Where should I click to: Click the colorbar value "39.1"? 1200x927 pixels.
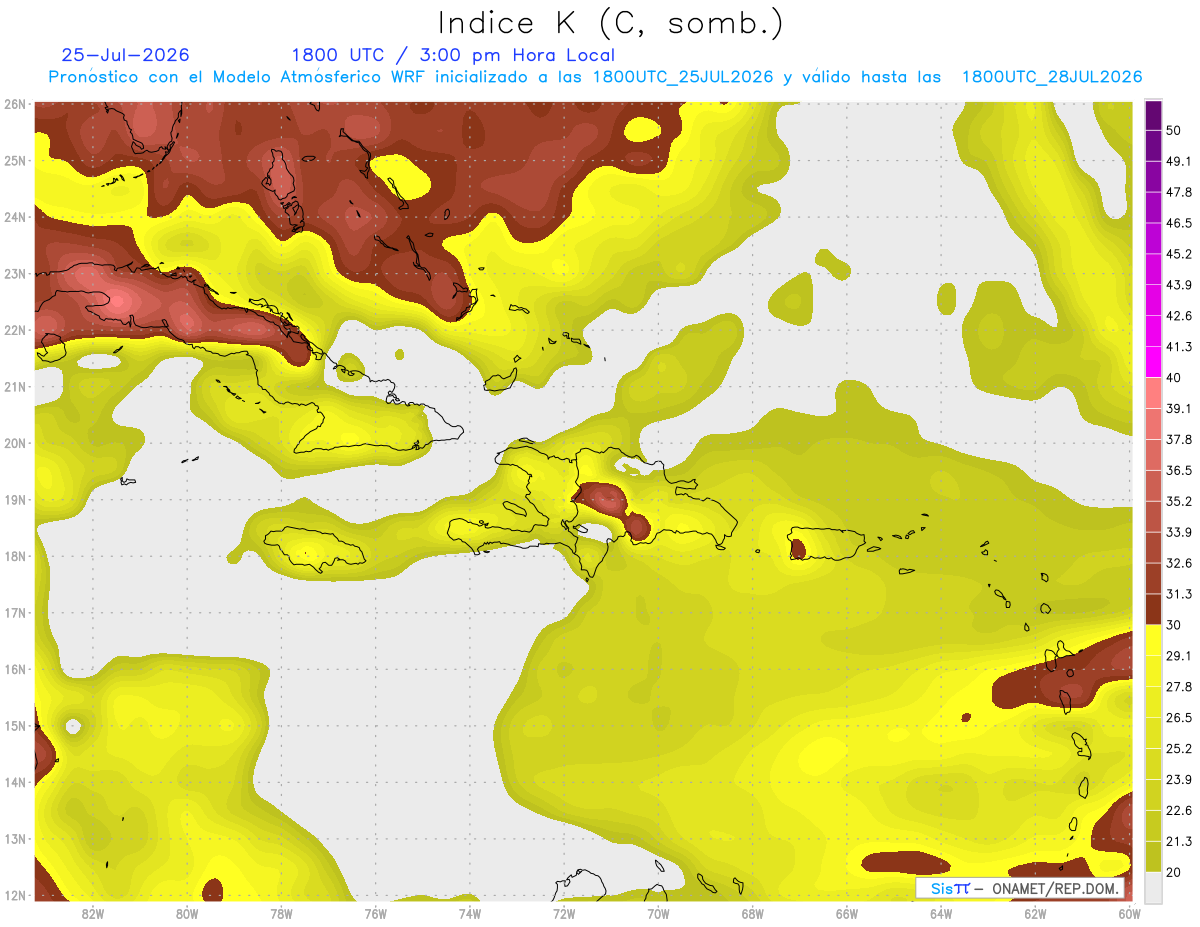tap(1179, 408)
